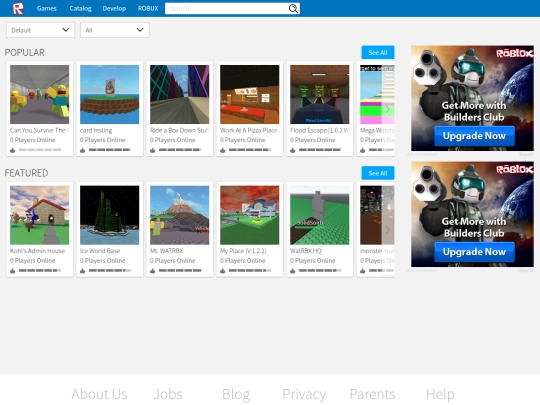
Task: Click thumbs-up icon under Mt. WATRBX
Action: point(153,271)
